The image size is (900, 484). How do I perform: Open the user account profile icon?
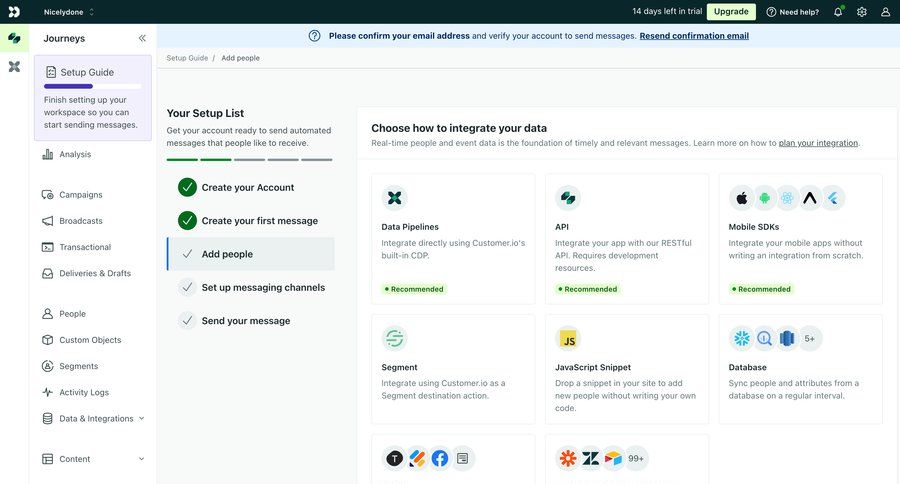click(x=885, y=11)
